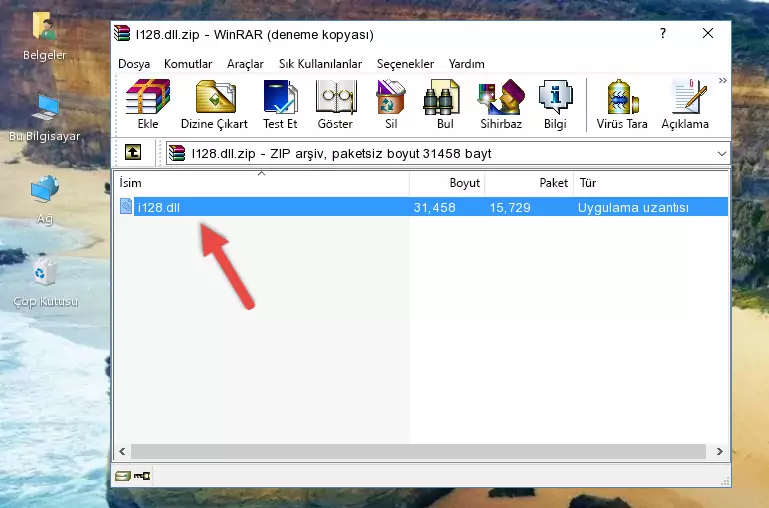Click the help question mark button
The image size is (769, 508).
click(x=663, y=33)
